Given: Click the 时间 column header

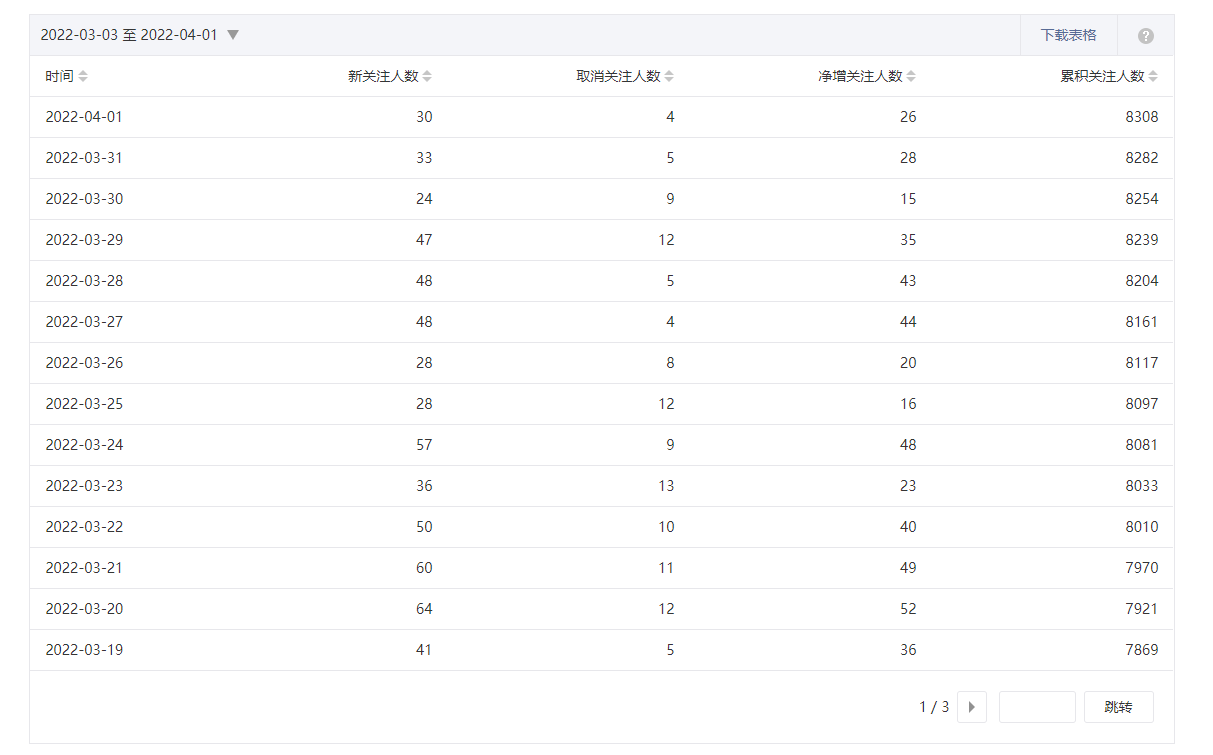Looking at the screenshot, I should tap(59, 76).
